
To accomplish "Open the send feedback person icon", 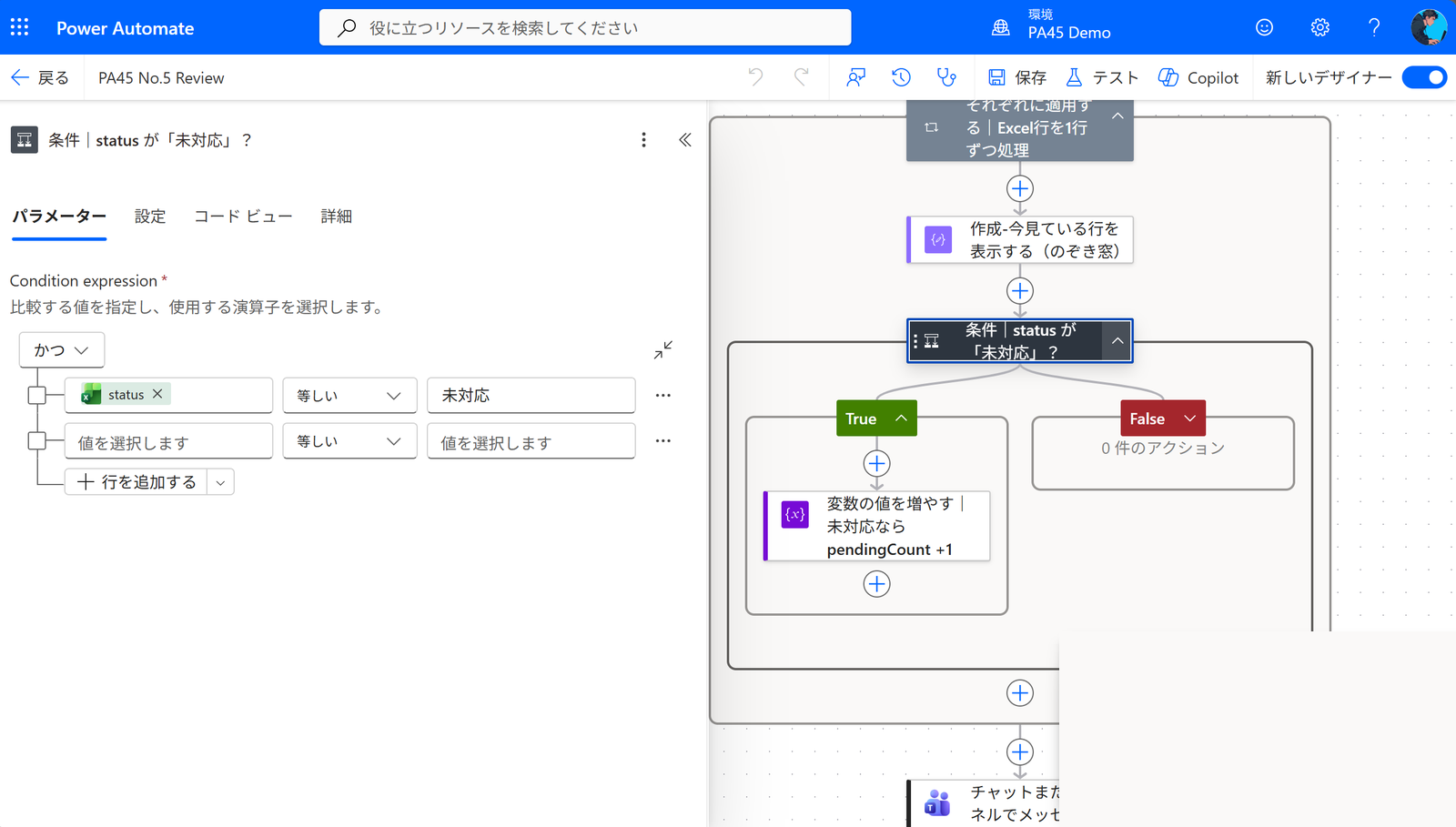I will pos(855,77).
